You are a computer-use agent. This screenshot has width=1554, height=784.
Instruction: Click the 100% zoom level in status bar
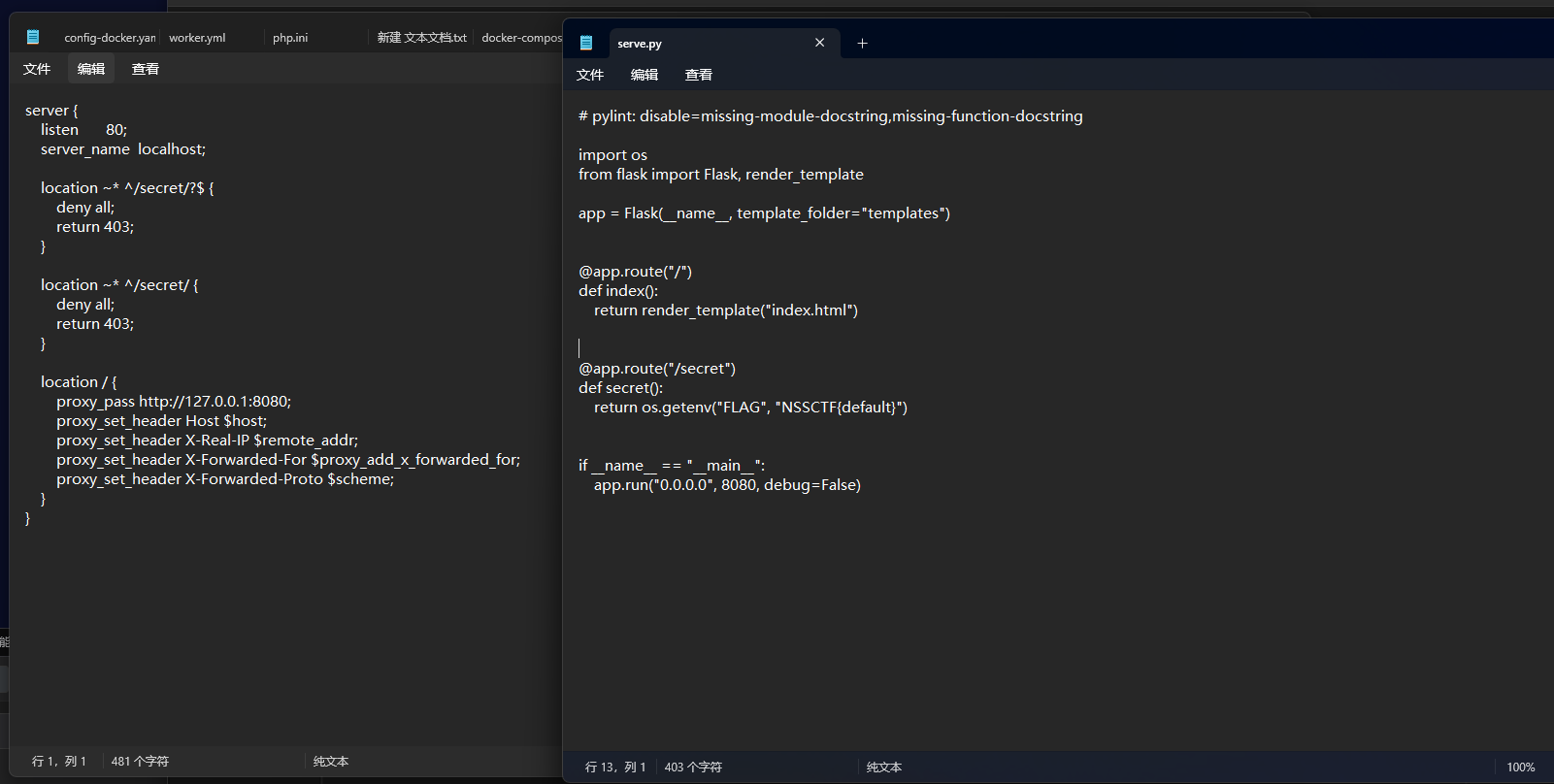coord(1520,768)
